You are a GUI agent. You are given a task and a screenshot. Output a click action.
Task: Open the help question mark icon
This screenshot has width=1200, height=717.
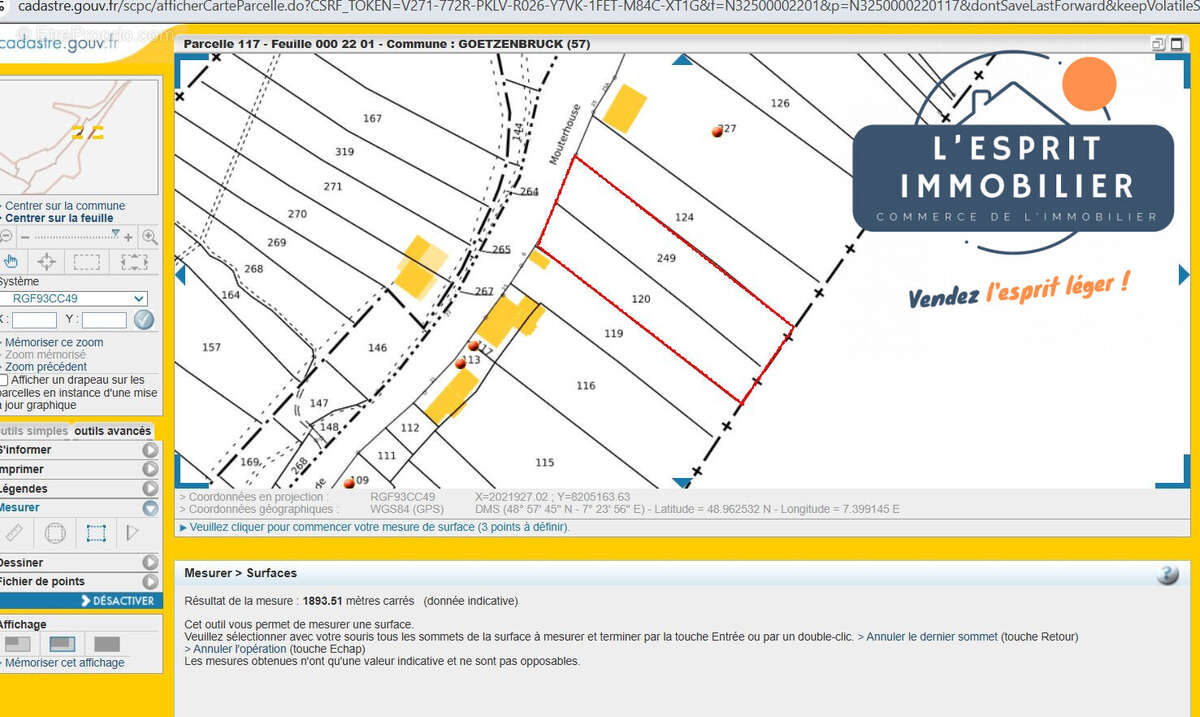click(1167, 575)
